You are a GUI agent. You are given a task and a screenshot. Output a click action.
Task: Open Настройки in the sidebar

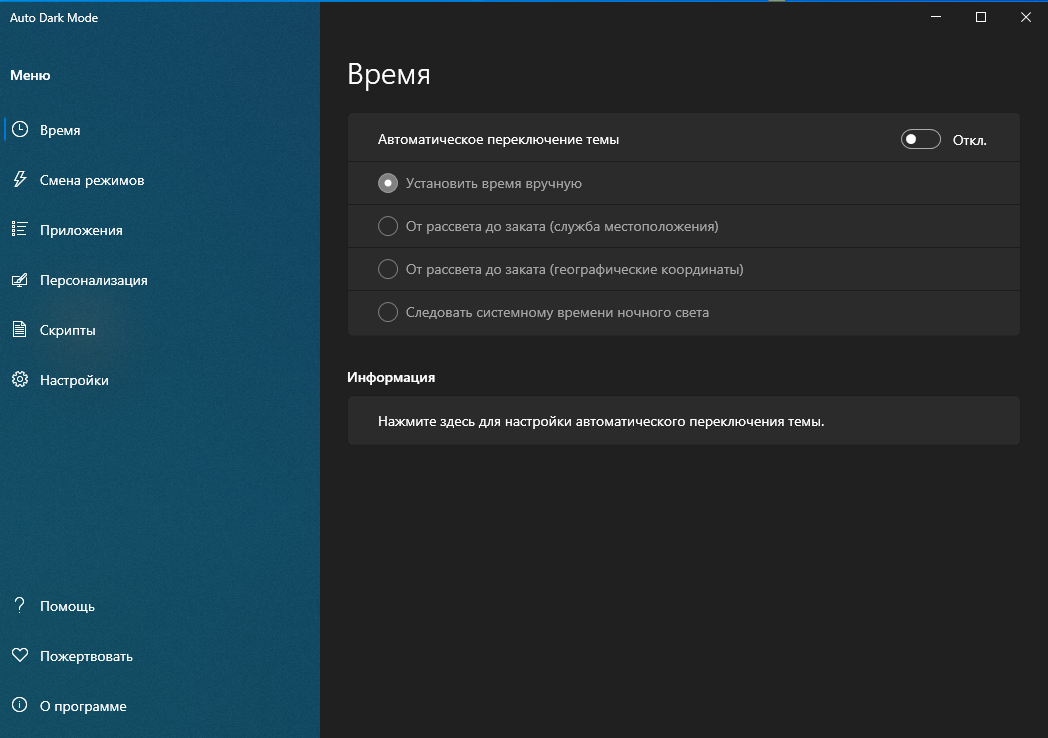pos(160,380)
